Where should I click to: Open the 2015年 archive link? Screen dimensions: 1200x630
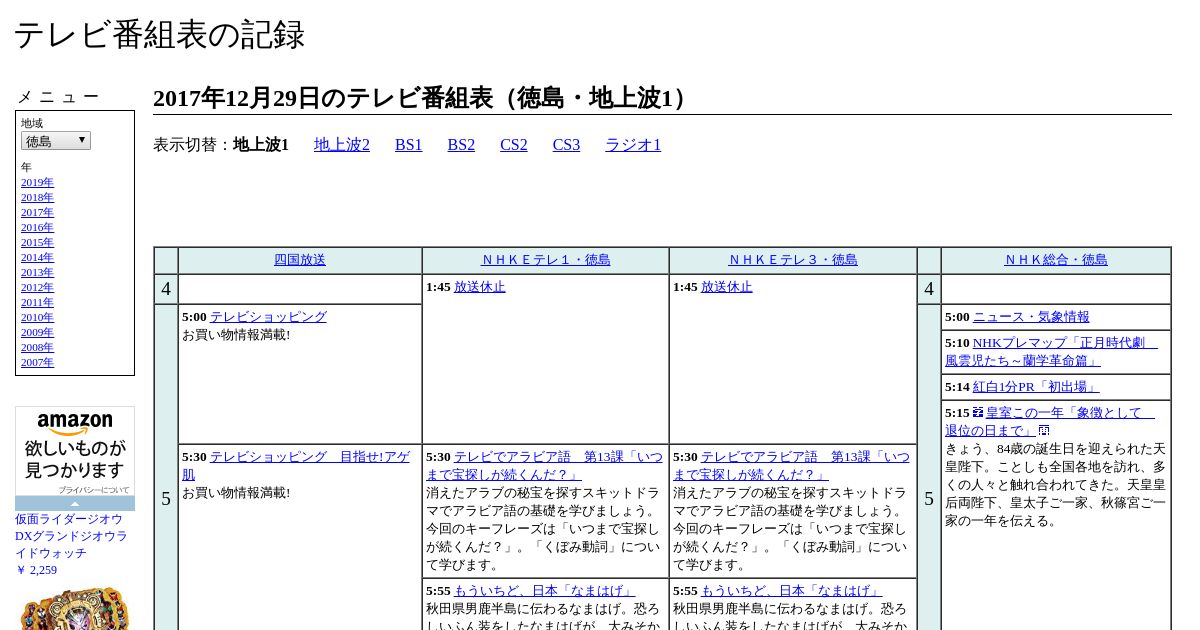pyautogui.click(x=37, y=242)
